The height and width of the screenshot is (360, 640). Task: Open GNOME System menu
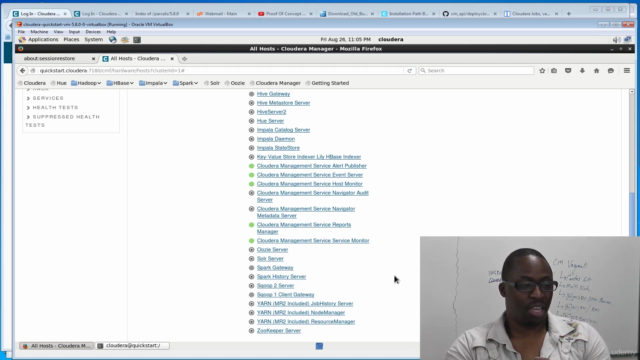[x=93, y=40]
